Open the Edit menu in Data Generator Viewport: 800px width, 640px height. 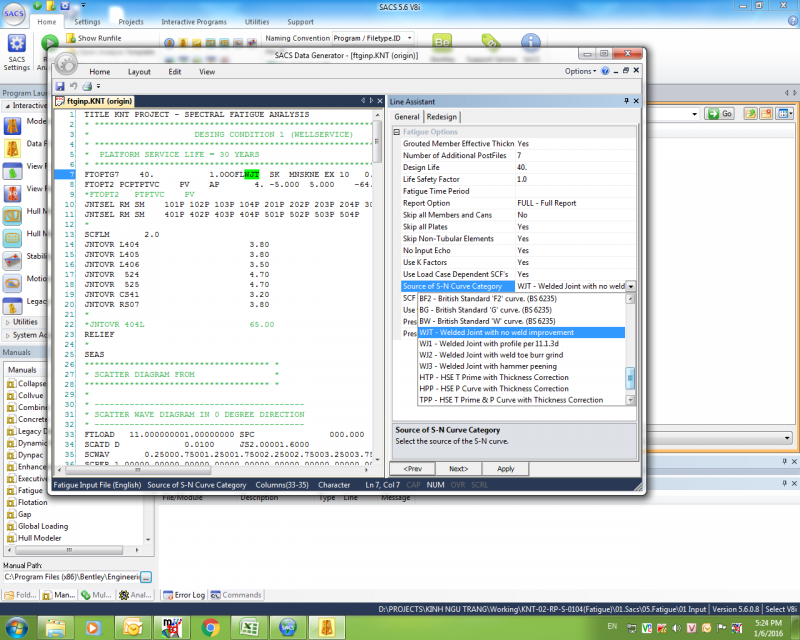tap(174, 72)
